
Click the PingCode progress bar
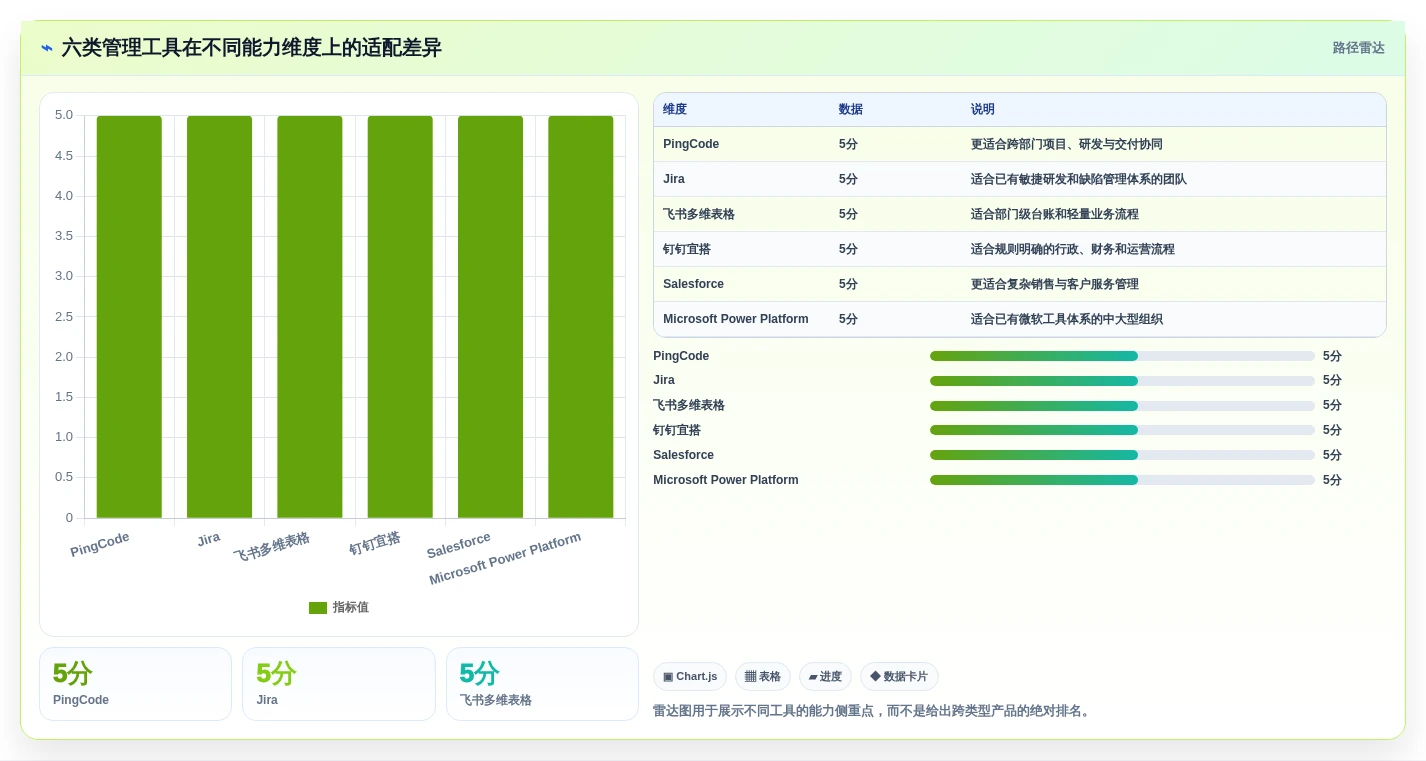(1122, 356)
